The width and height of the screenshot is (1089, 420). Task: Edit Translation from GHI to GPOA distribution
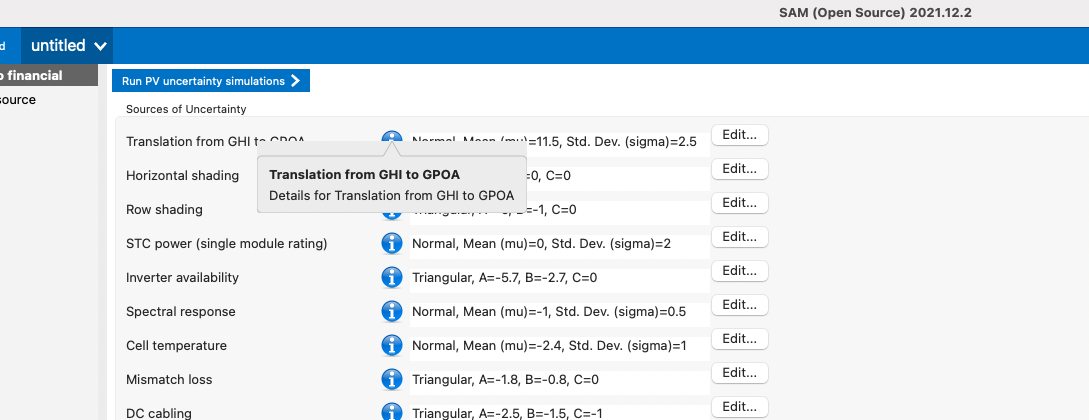point(740,135)
